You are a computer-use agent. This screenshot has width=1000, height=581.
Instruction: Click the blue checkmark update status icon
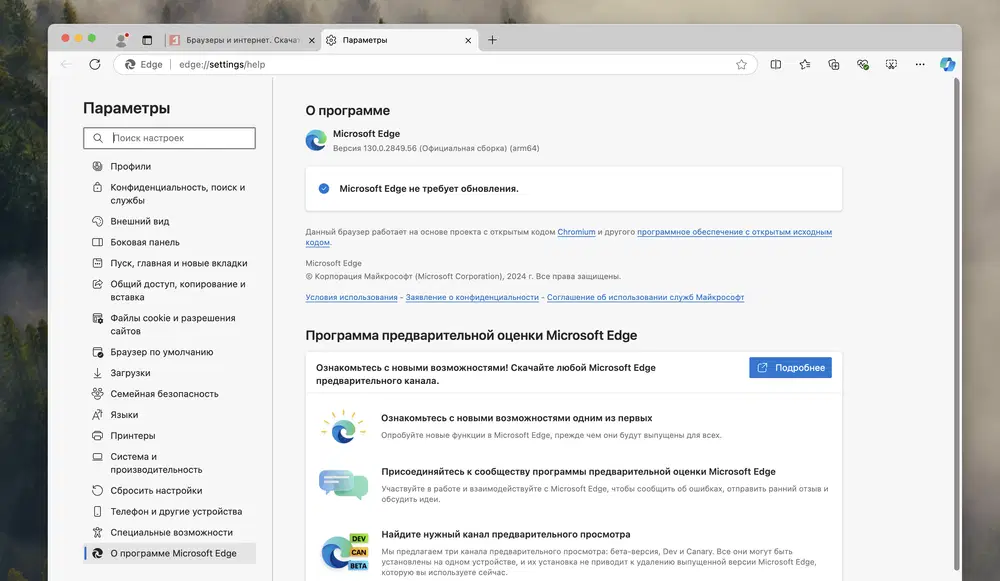(324, 189)
